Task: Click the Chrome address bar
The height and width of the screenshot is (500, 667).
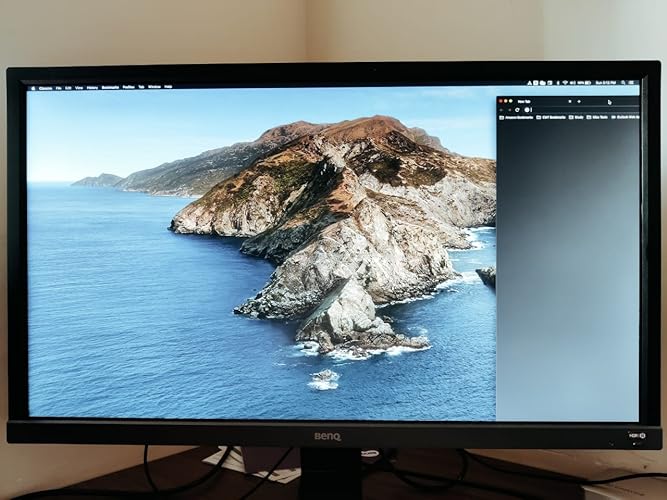Action: (x=581, y=110)
